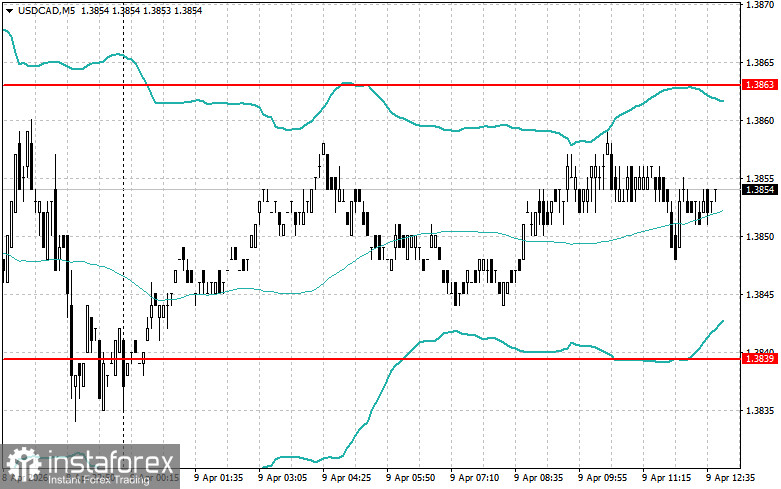781x489 pixels.
Task: Click the 9 Apr 08:35 time label
Action: 538,478
